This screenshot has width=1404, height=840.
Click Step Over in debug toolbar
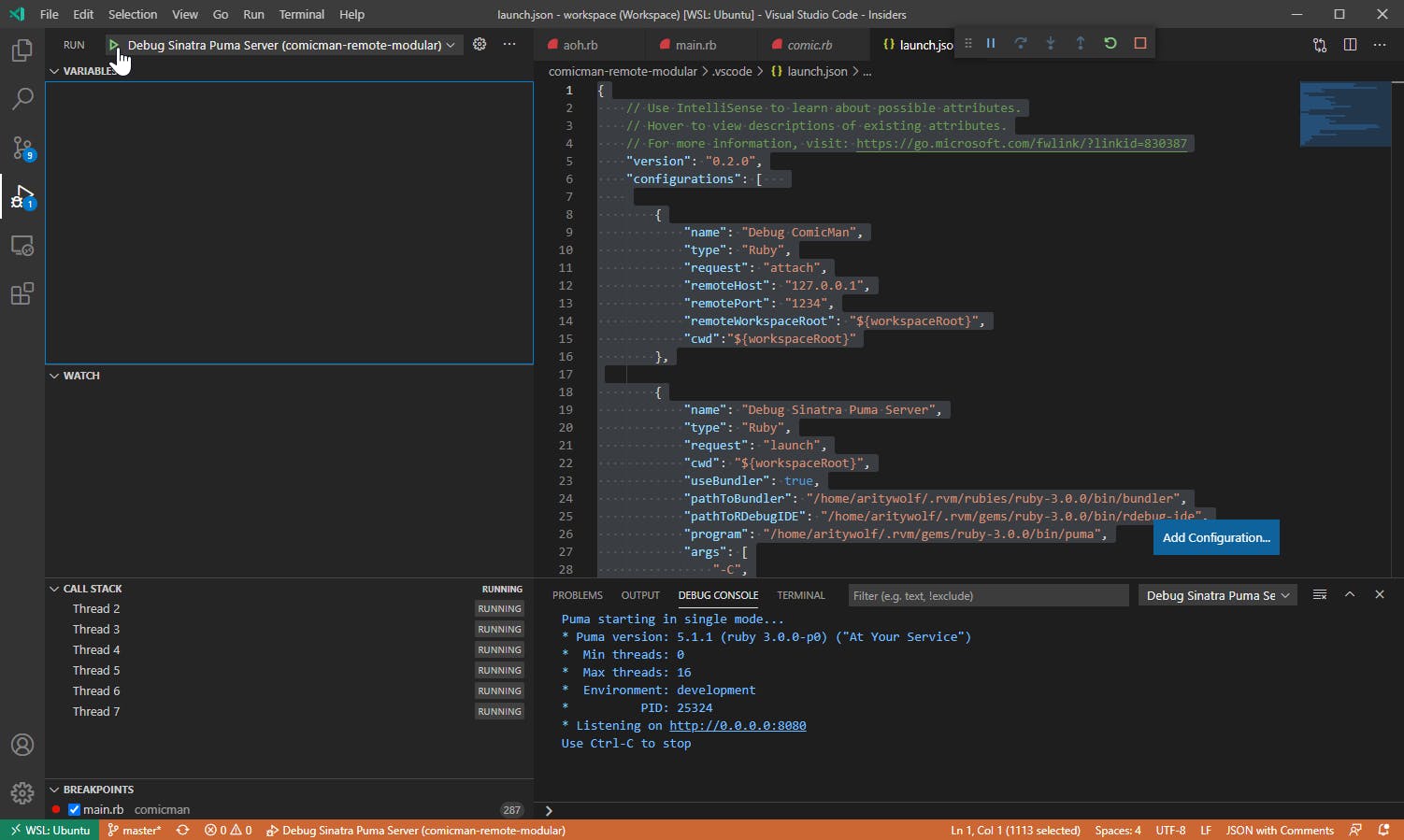click(x=1021, y=43)
